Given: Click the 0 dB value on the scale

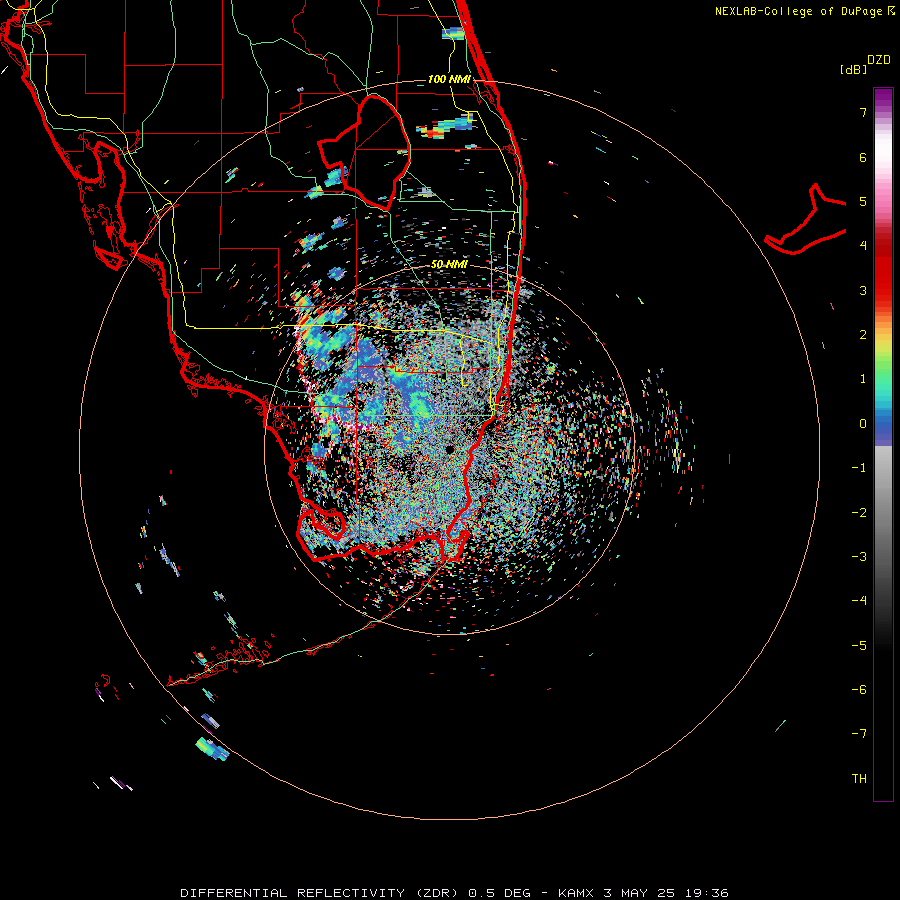Looking at the screenshot, I should [863, 424].
